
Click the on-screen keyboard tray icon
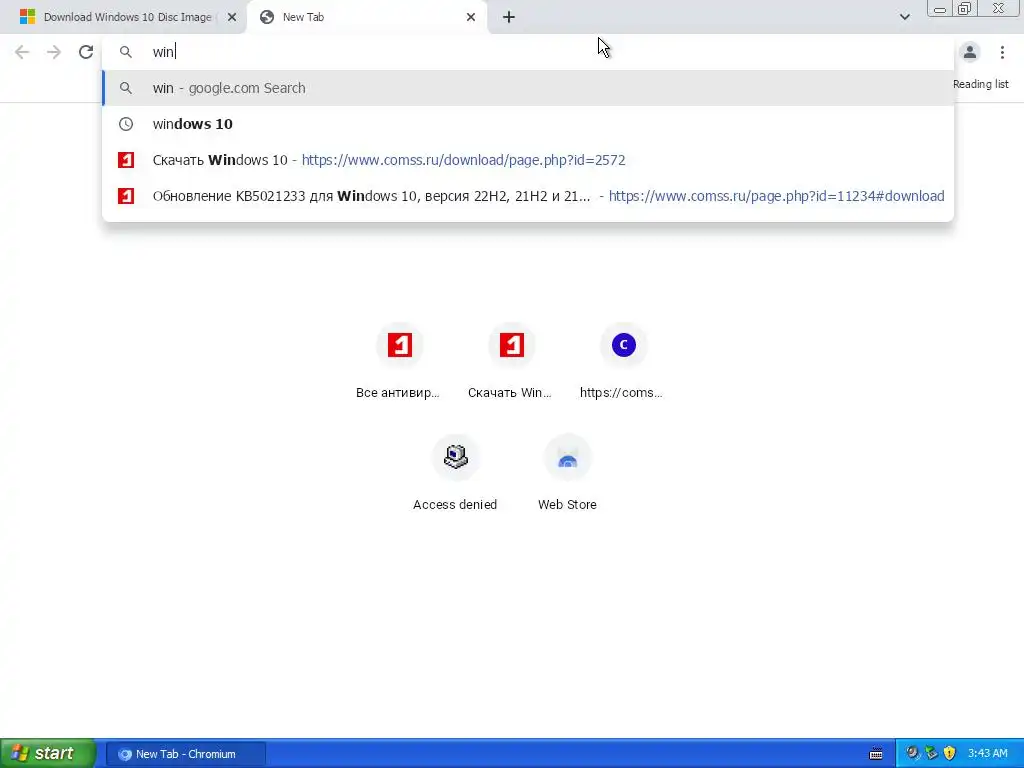[876, 754]
